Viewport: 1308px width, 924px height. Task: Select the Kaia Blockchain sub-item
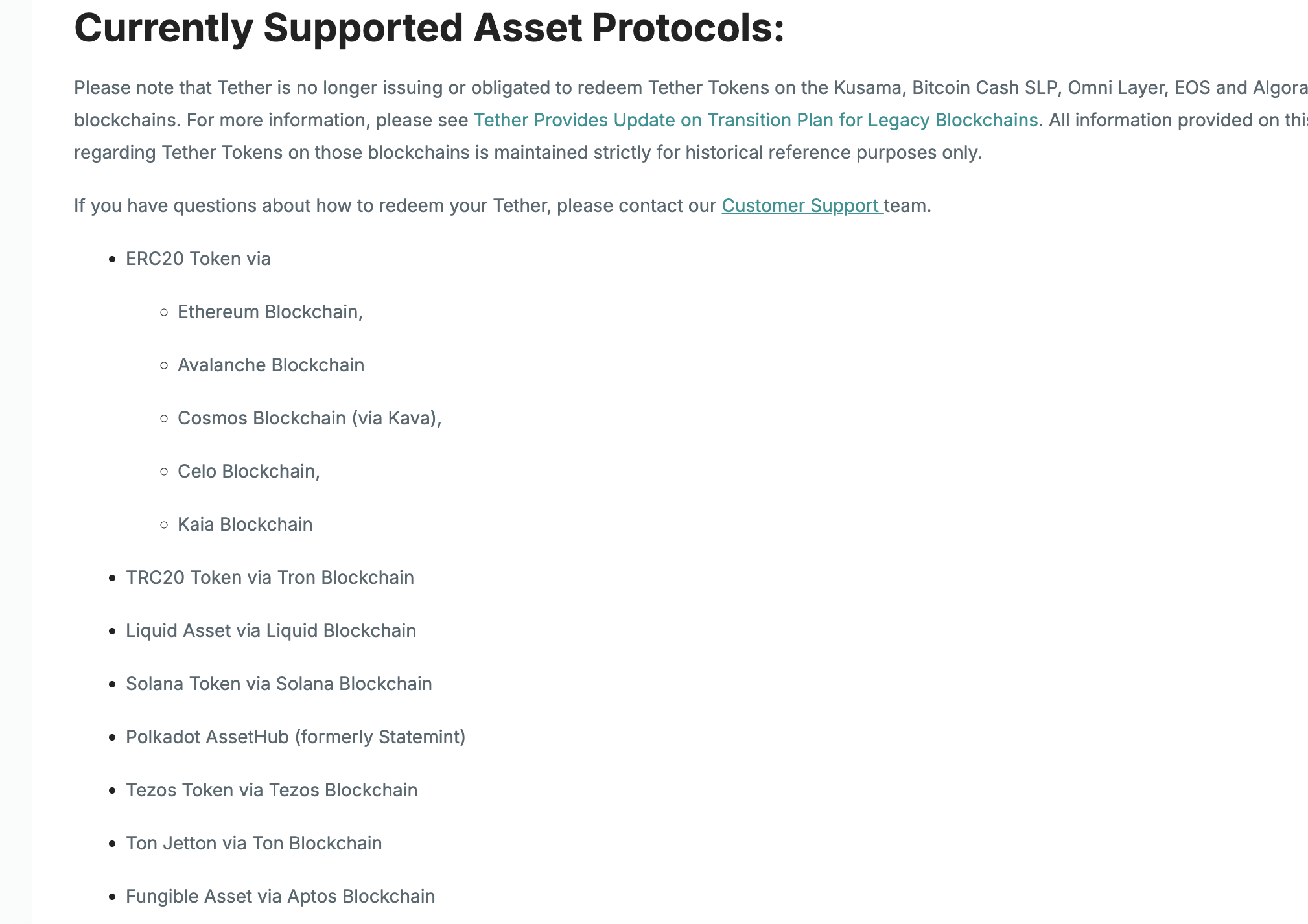point(244,525)
